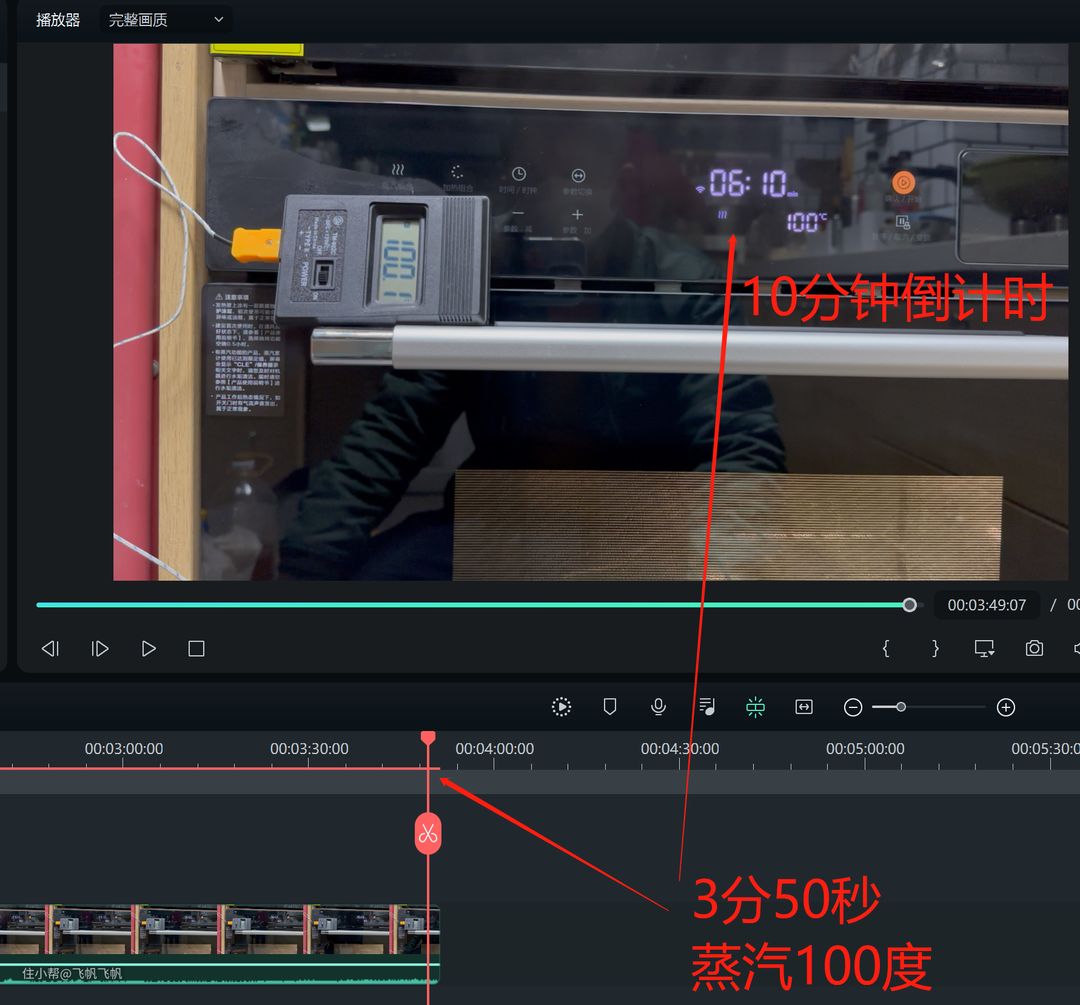Open the 完整画质 quality dropdown

[166, 20]
